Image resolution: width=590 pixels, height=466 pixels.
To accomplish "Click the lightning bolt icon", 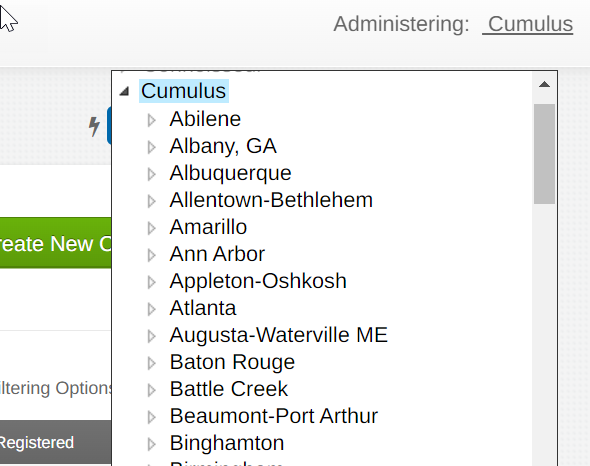I will (x=94, y=126).
